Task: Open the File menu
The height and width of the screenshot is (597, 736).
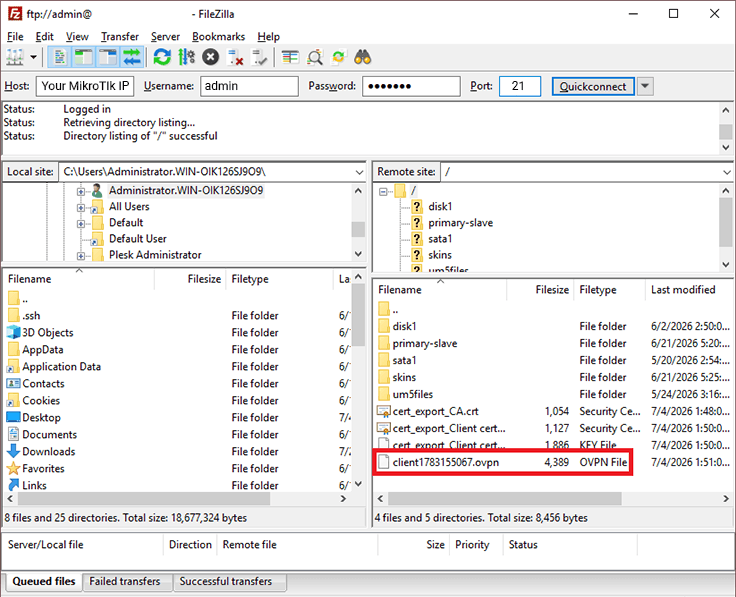Action: coord(15,37)
